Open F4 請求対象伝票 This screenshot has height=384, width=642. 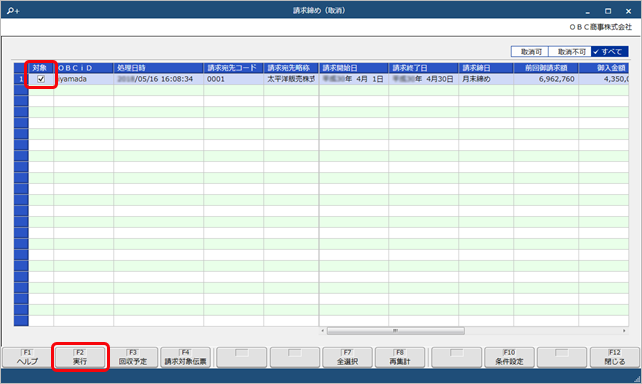[x=185, y=357]
